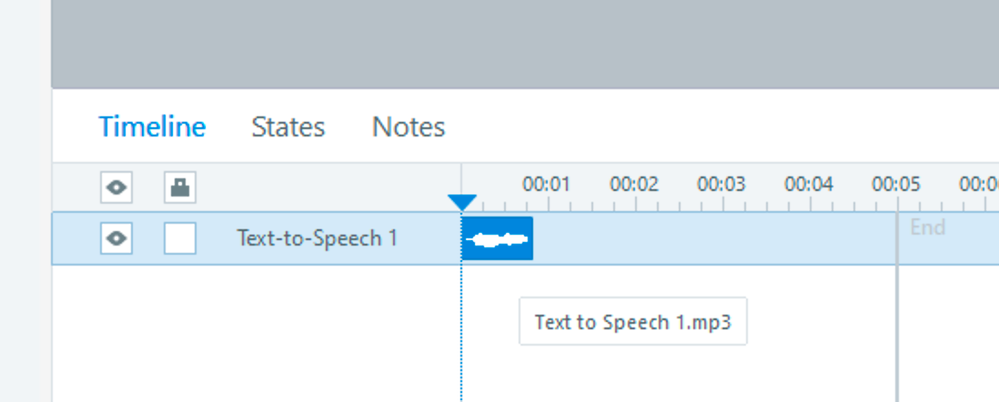The height and width of the screenshot is (402, 999).
Task: Open the Notes tab
Action: point(408,127)
